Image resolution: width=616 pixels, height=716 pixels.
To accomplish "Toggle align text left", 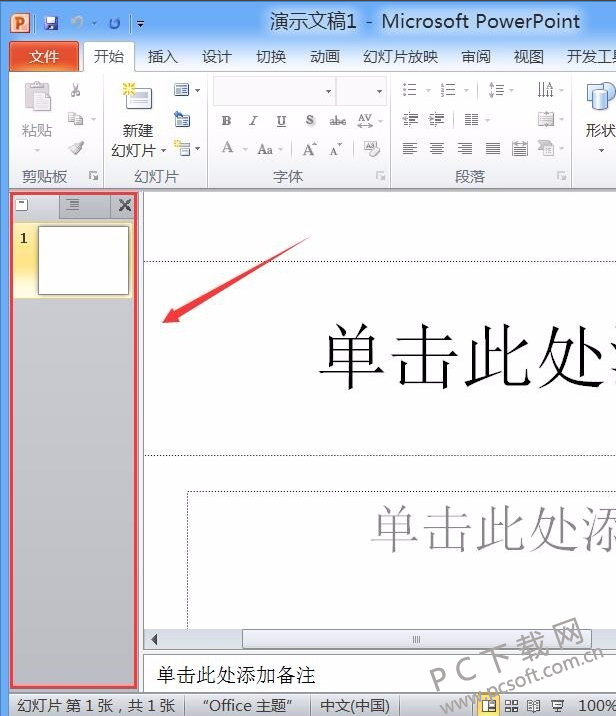I will [410, 148].
